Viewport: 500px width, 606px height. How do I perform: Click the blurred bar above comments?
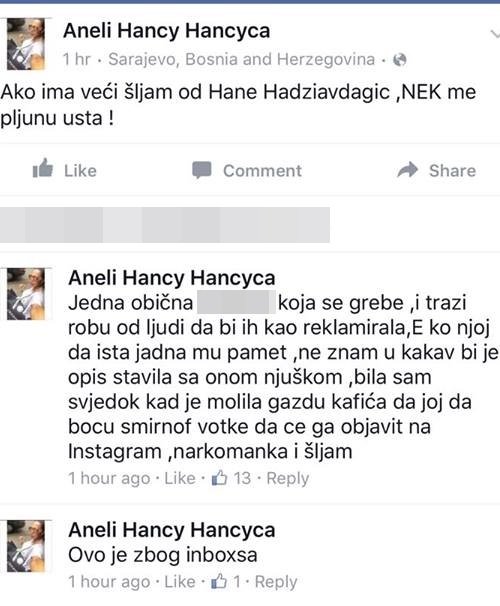click(x=165, y=225)
